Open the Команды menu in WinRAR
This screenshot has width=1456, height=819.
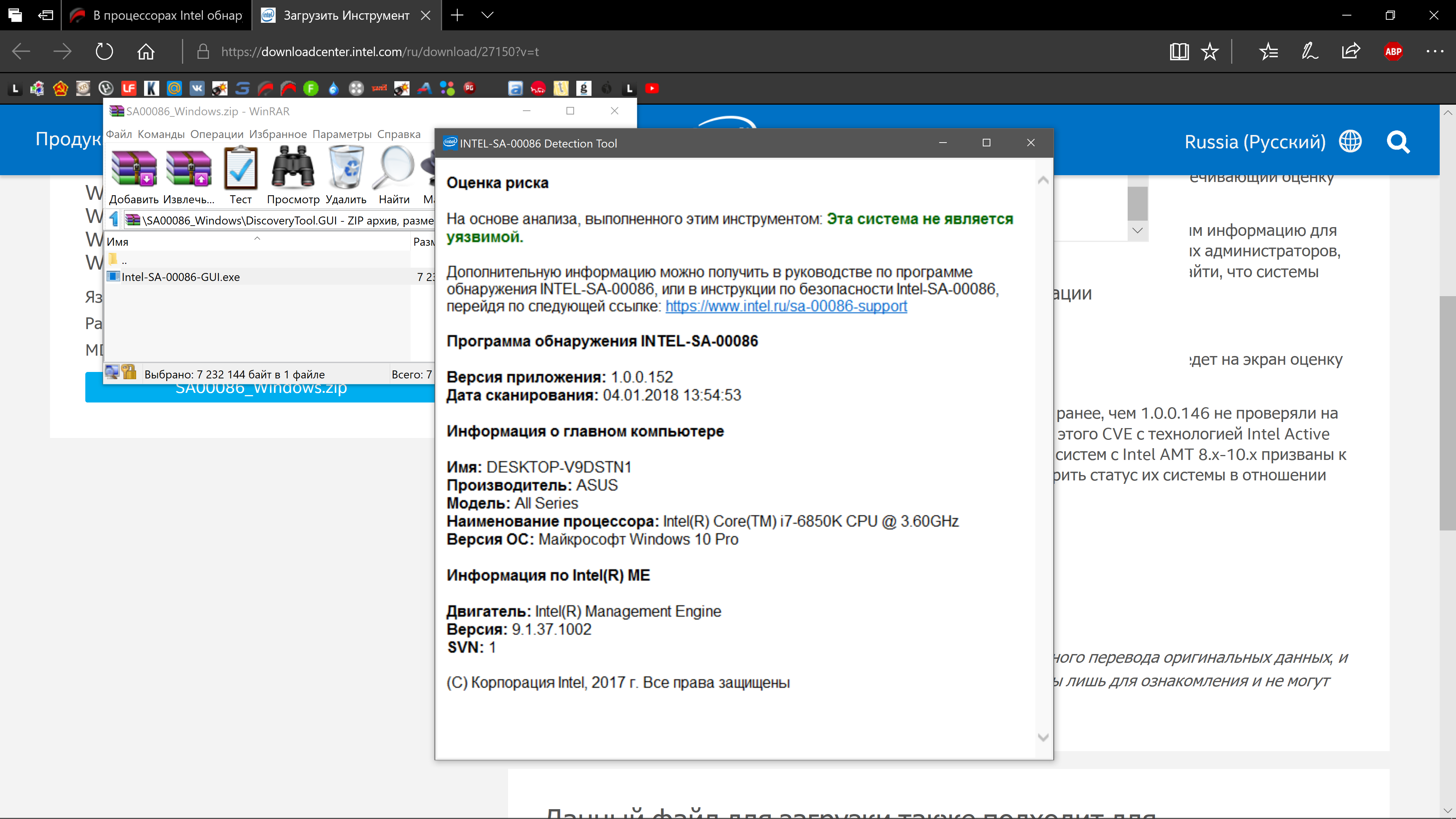[161, 135]
